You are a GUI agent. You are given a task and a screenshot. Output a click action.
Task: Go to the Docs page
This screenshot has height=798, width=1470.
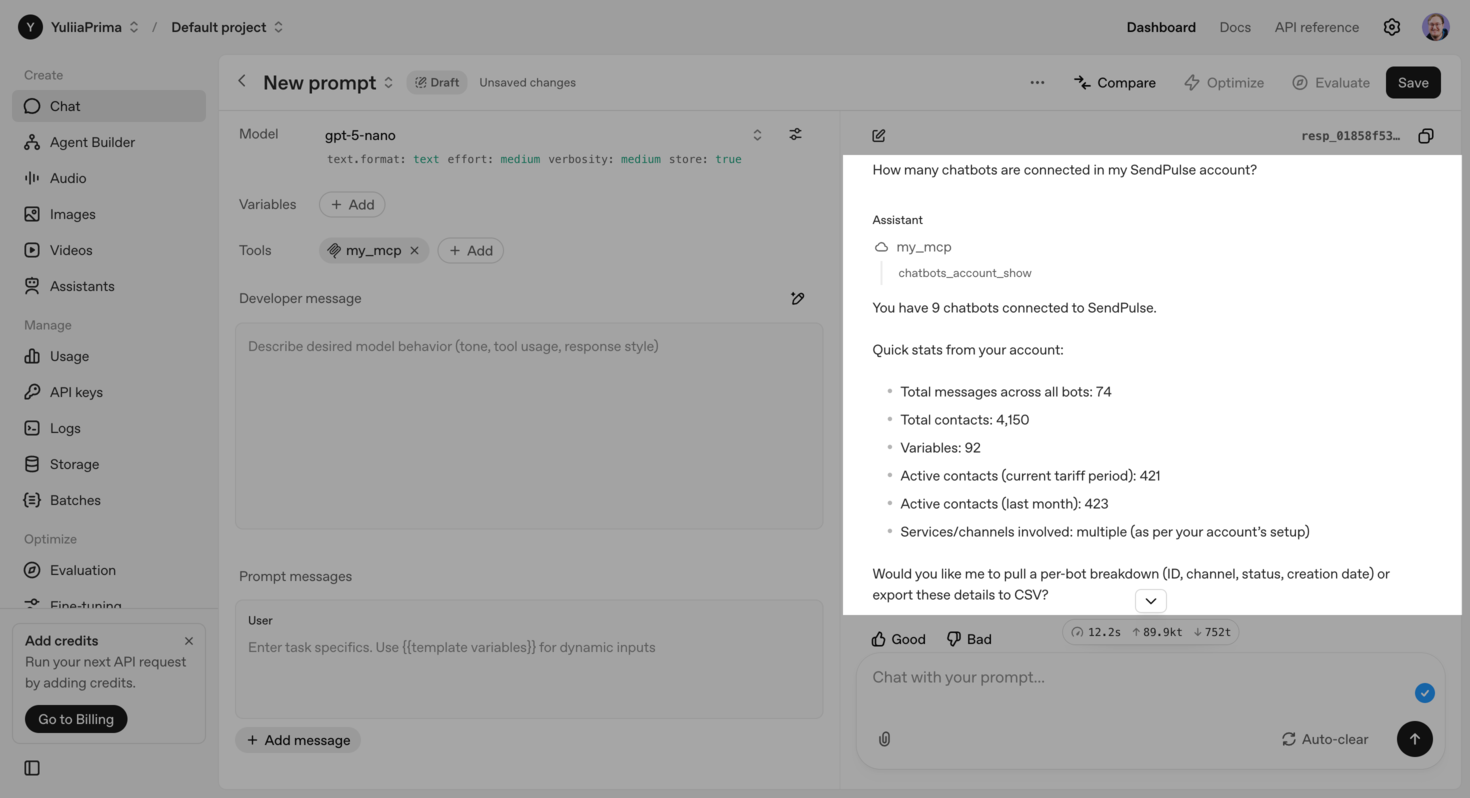pyautogui.click(x=1235, y=27)
